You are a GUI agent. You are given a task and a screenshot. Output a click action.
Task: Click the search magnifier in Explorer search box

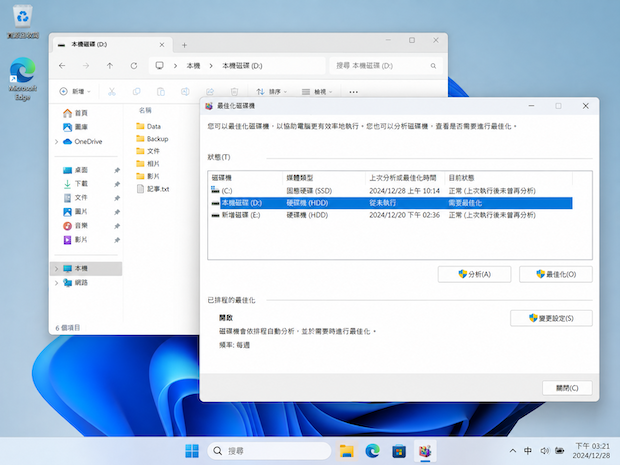pos(433,66)
